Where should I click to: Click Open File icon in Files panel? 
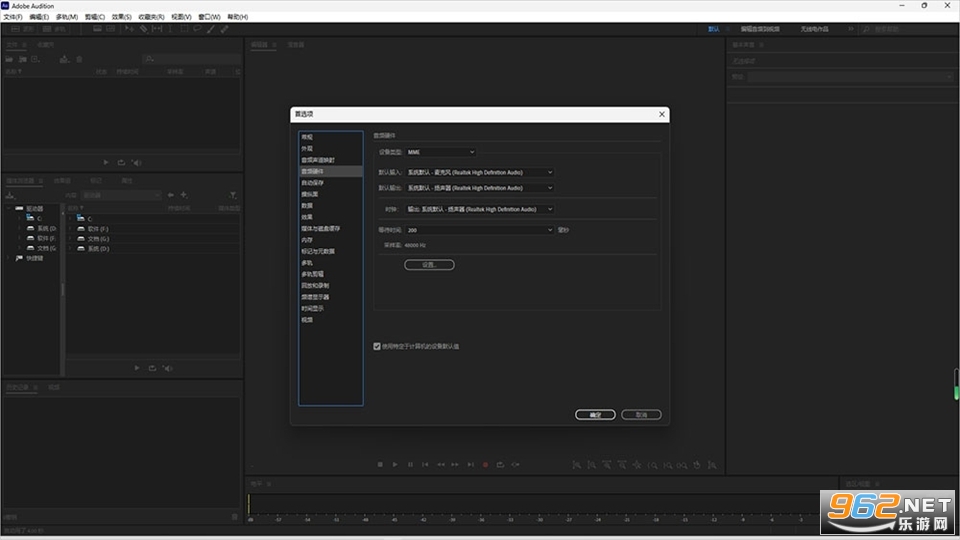(9, 59)
